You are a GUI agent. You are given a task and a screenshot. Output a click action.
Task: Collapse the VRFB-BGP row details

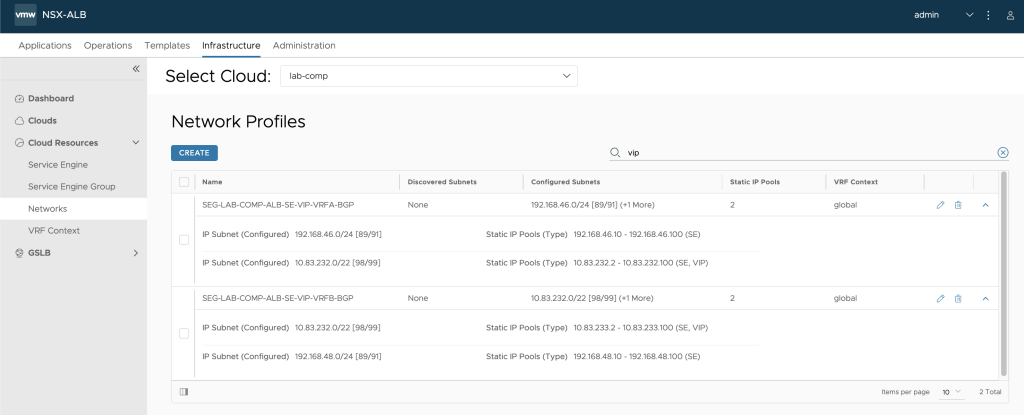click(x=985, y=298)
